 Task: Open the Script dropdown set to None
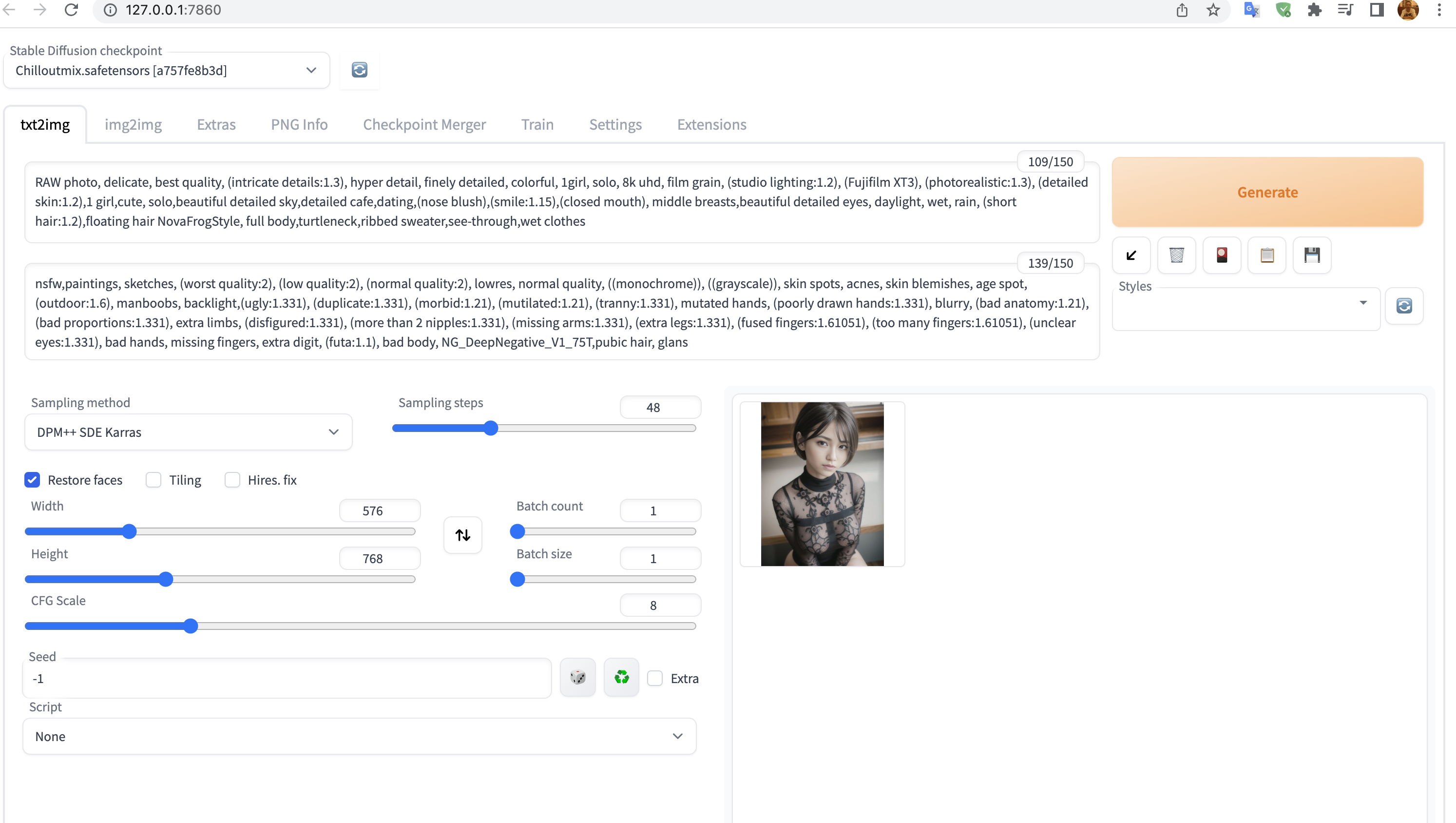360,736
